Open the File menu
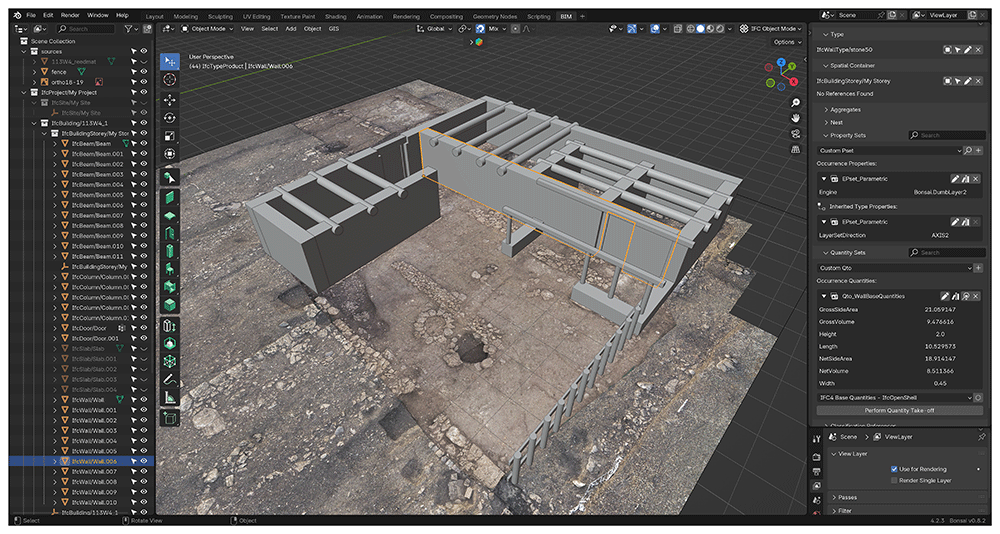 (x=31, y=15)
